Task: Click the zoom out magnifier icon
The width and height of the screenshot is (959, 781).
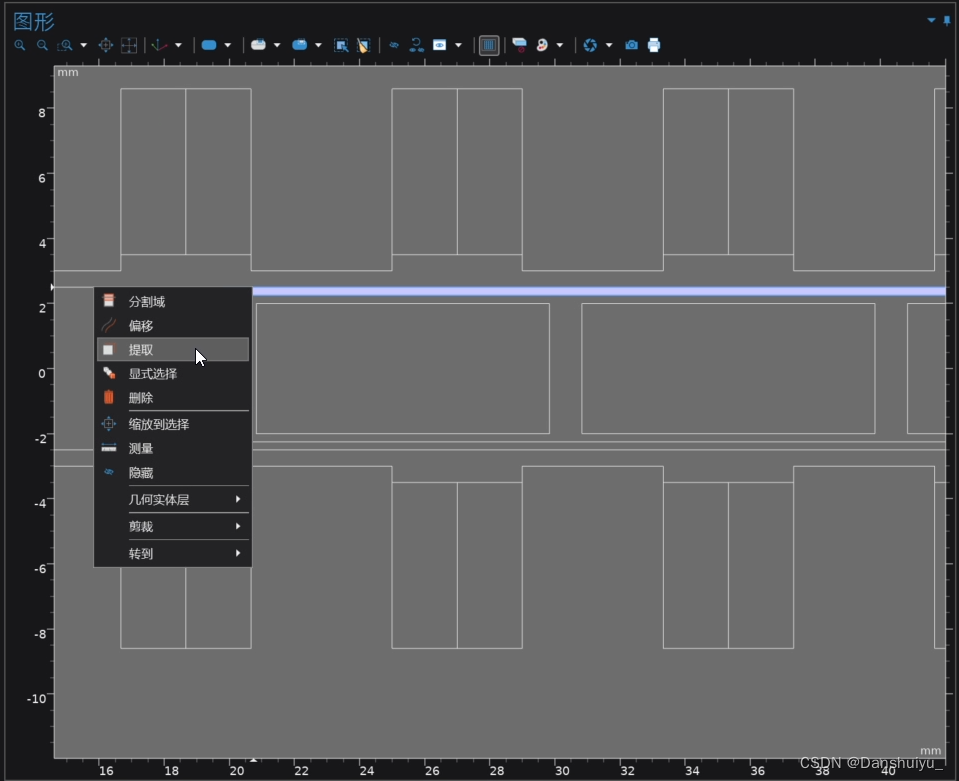Action: tap(42, 45)
